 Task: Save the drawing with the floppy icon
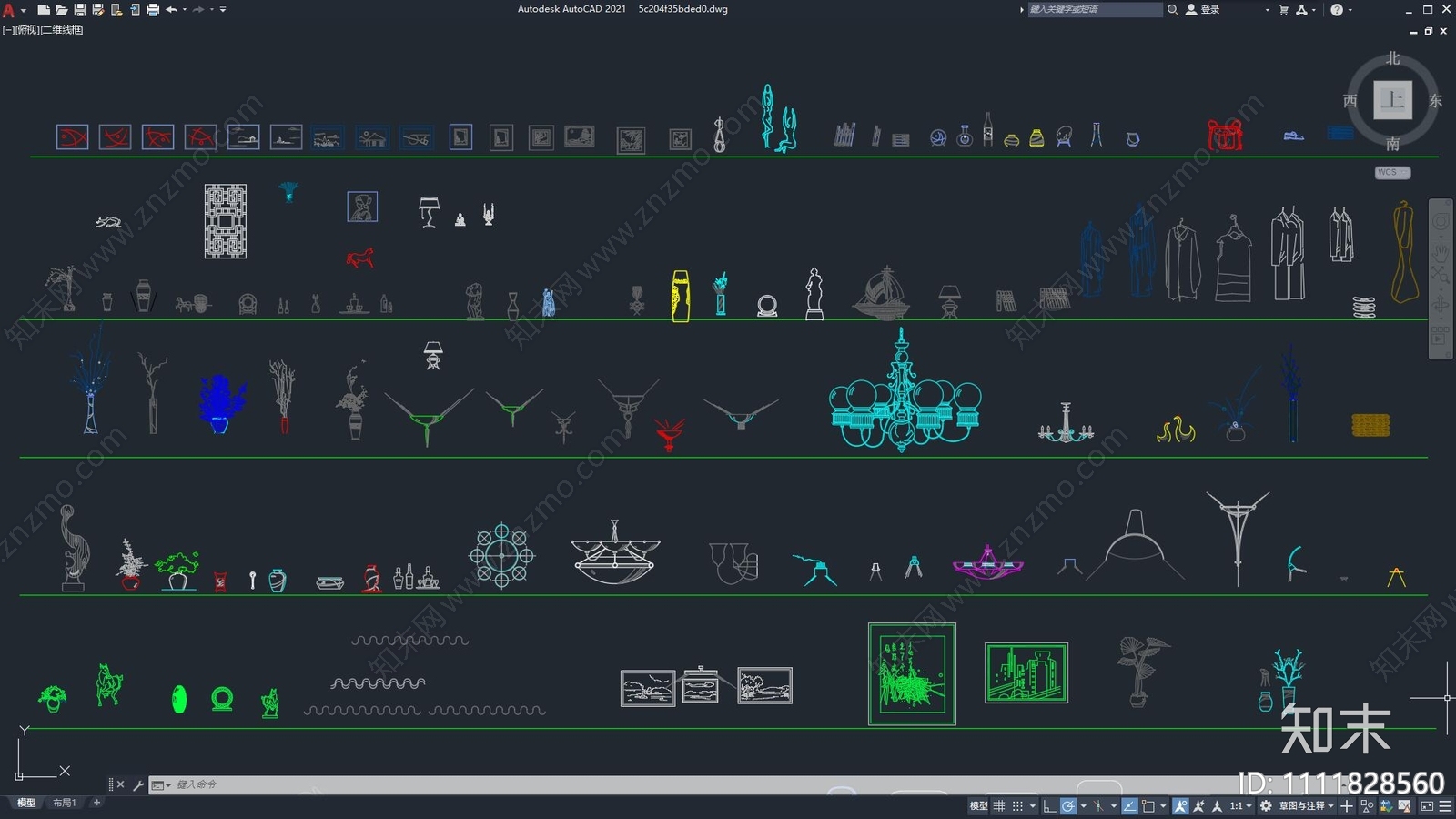click(x=80, y=10)
